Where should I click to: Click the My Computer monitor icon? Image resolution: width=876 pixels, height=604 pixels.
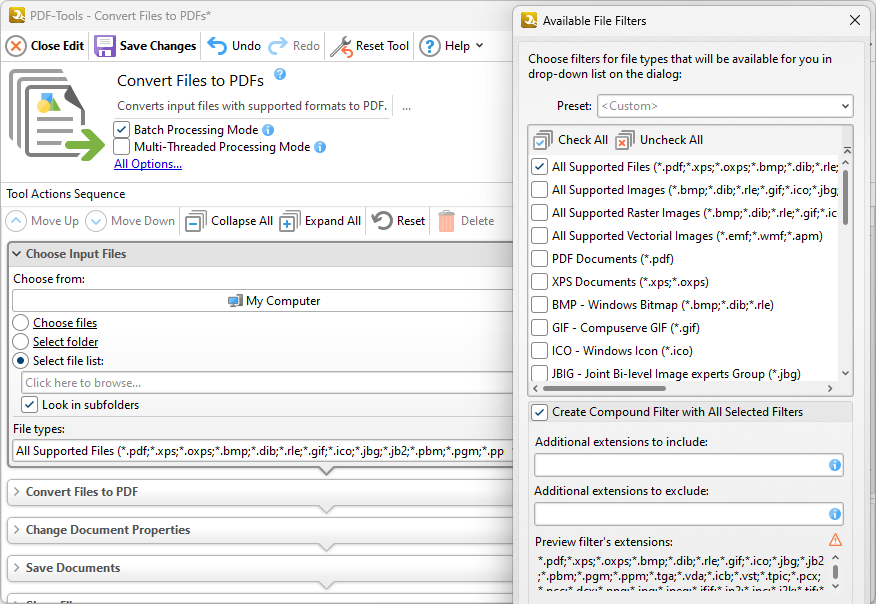point(235,301)
